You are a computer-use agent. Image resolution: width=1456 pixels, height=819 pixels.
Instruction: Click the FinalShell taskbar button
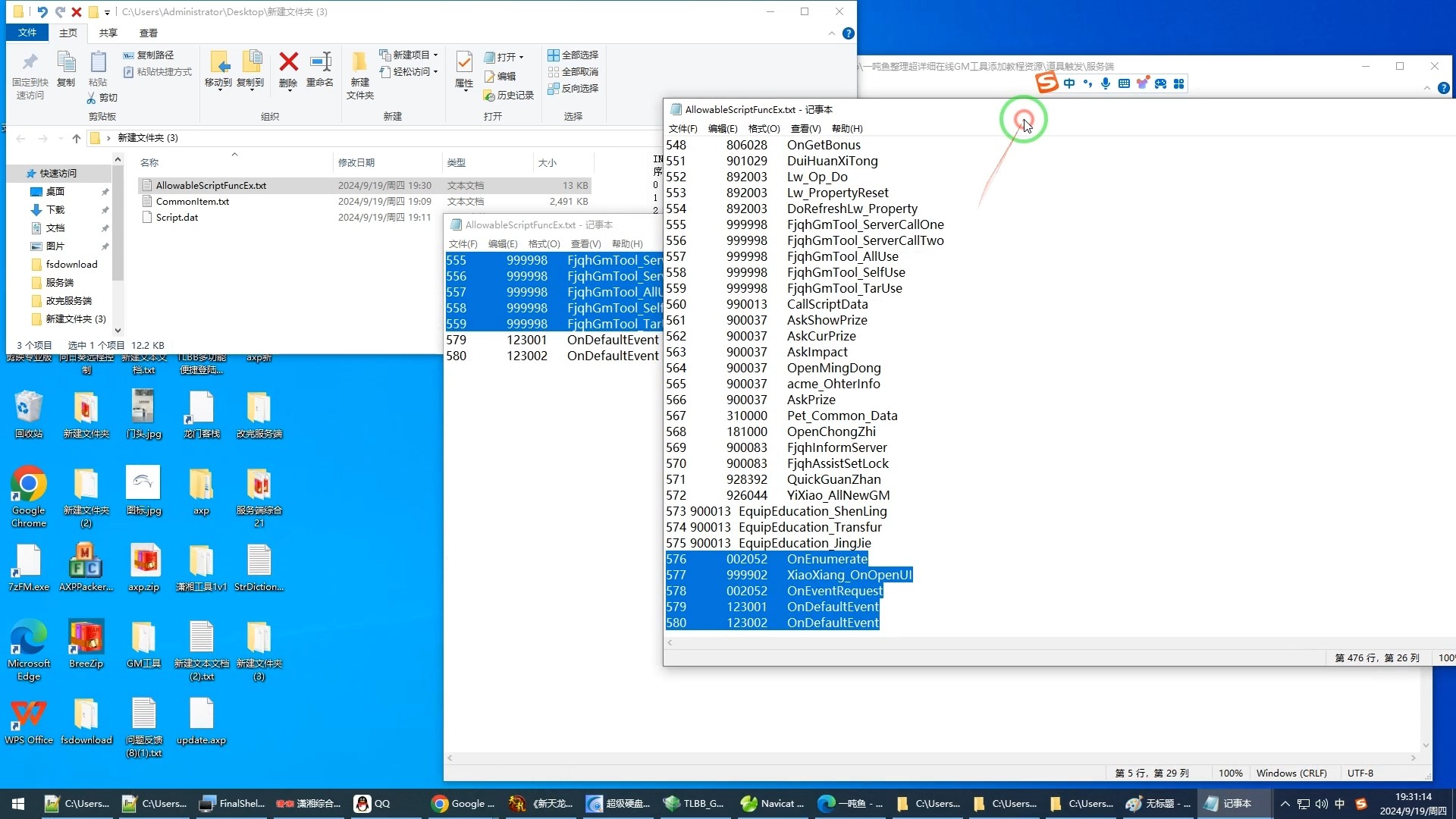232,804
